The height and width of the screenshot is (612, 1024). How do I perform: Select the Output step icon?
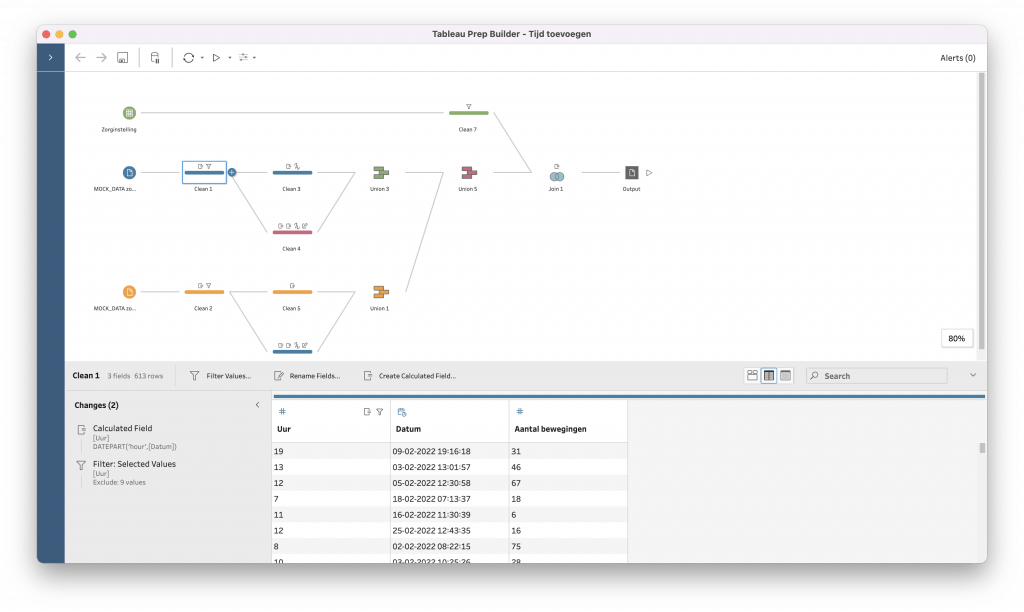point(631,173)
